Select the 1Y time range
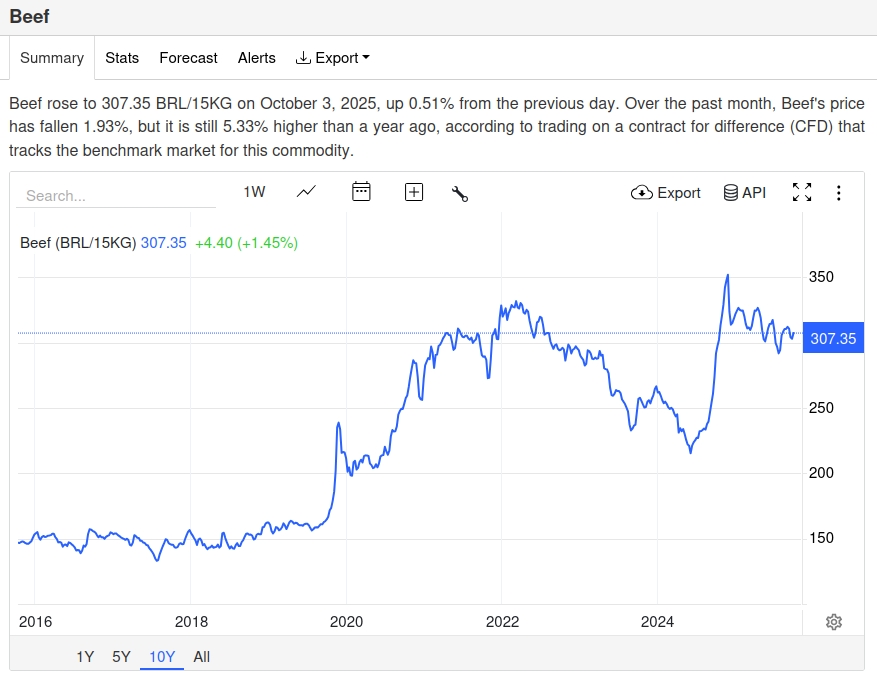 click(85, 657)
